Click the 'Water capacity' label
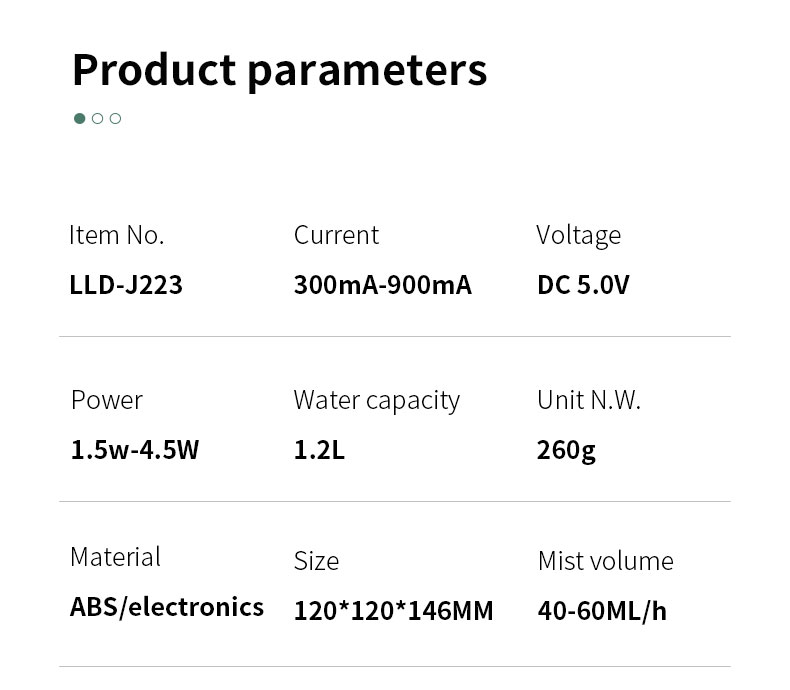790x690 pixels. [x=376, y=400]
